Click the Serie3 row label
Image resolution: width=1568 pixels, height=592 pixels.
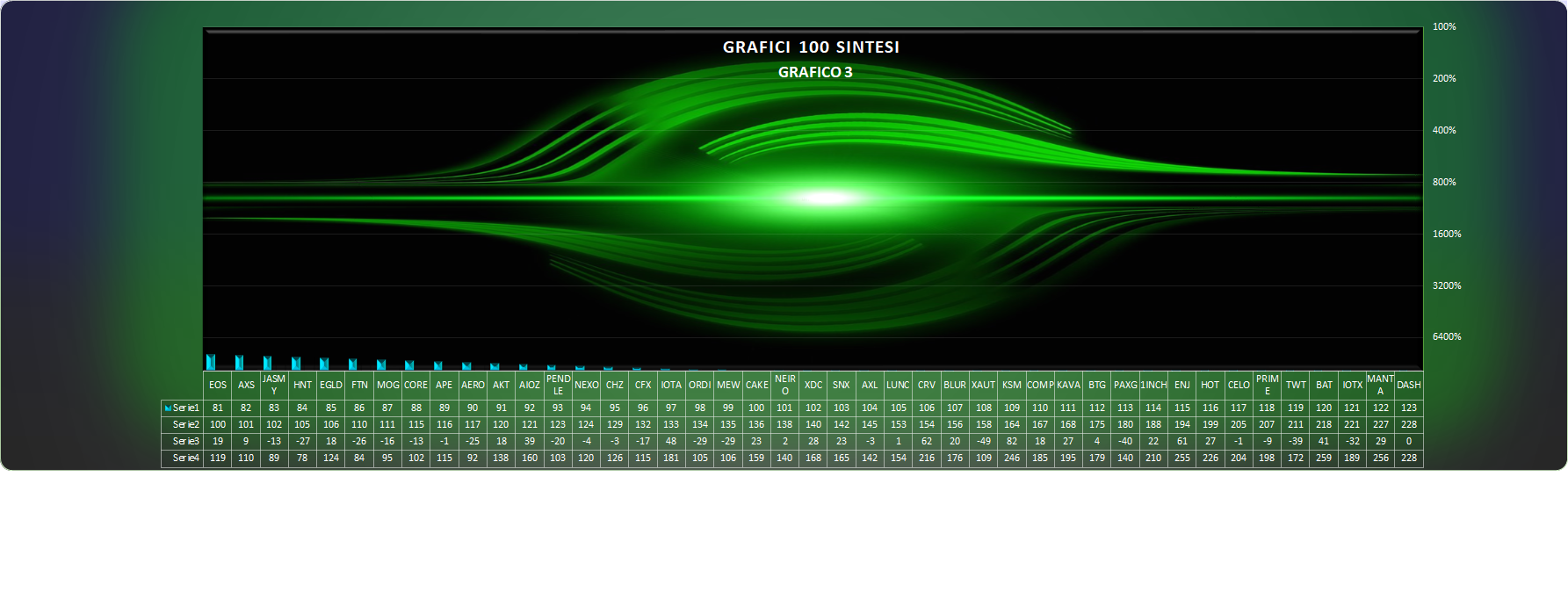[185, 441]
